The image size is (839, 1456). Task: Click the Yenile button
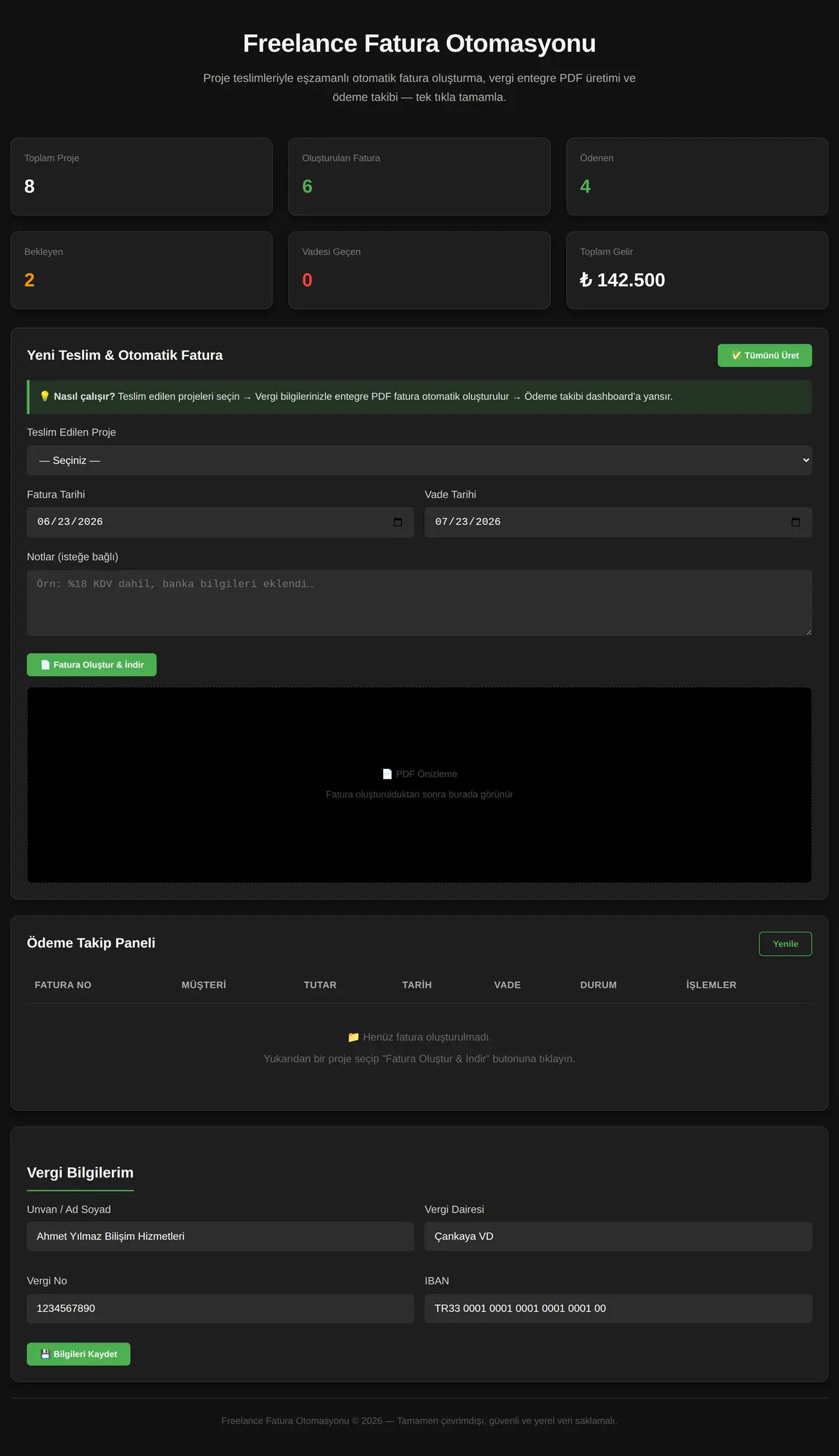click(x=785, y=944)
